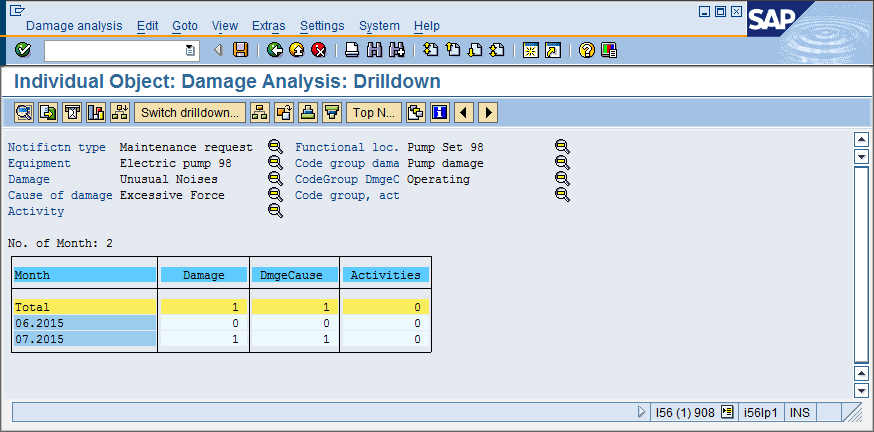874x432 pixels.
Task: Collapse the command field using the arrow
Action: coord(218,51)
